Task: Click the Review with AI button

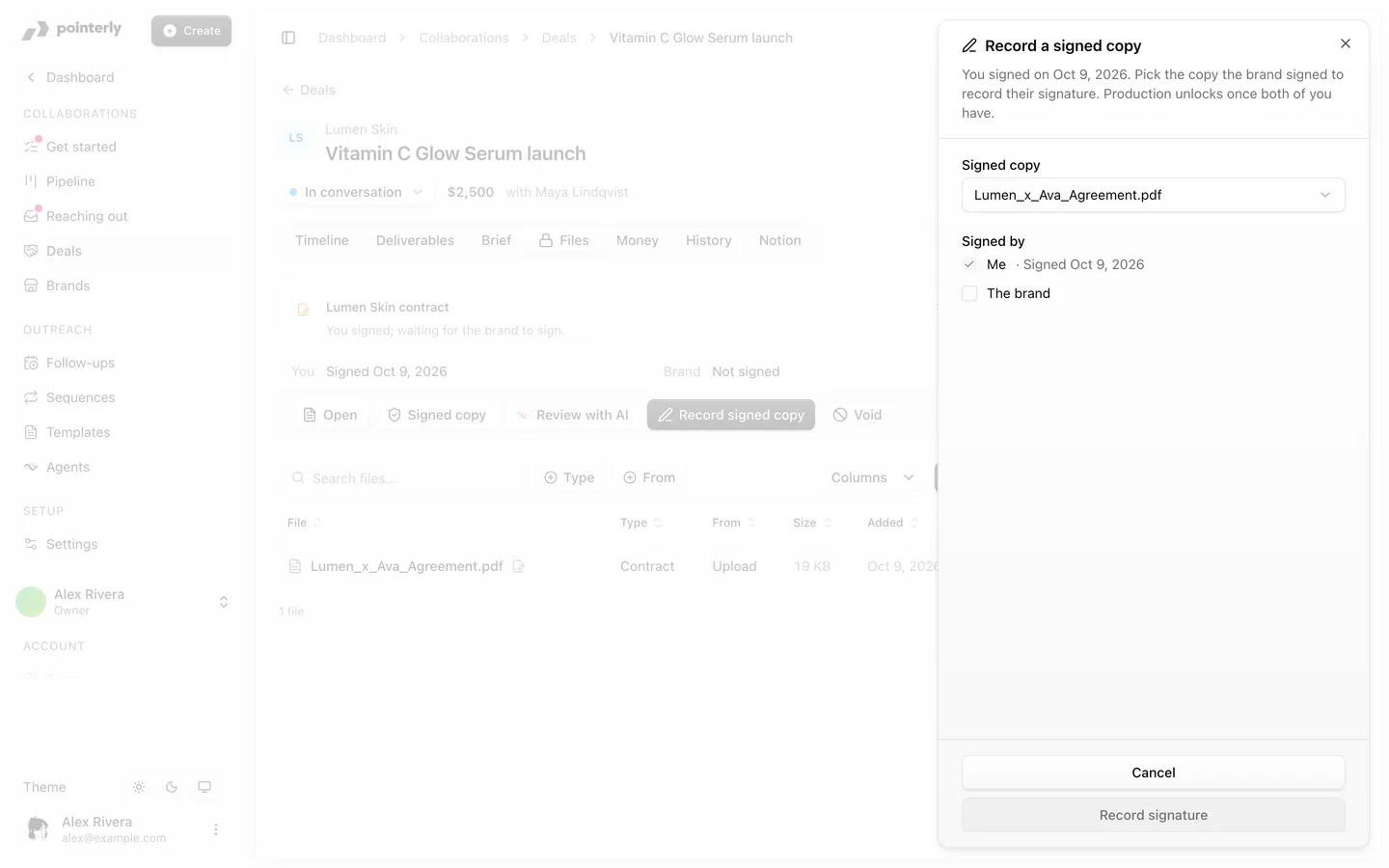Action: 573,415
